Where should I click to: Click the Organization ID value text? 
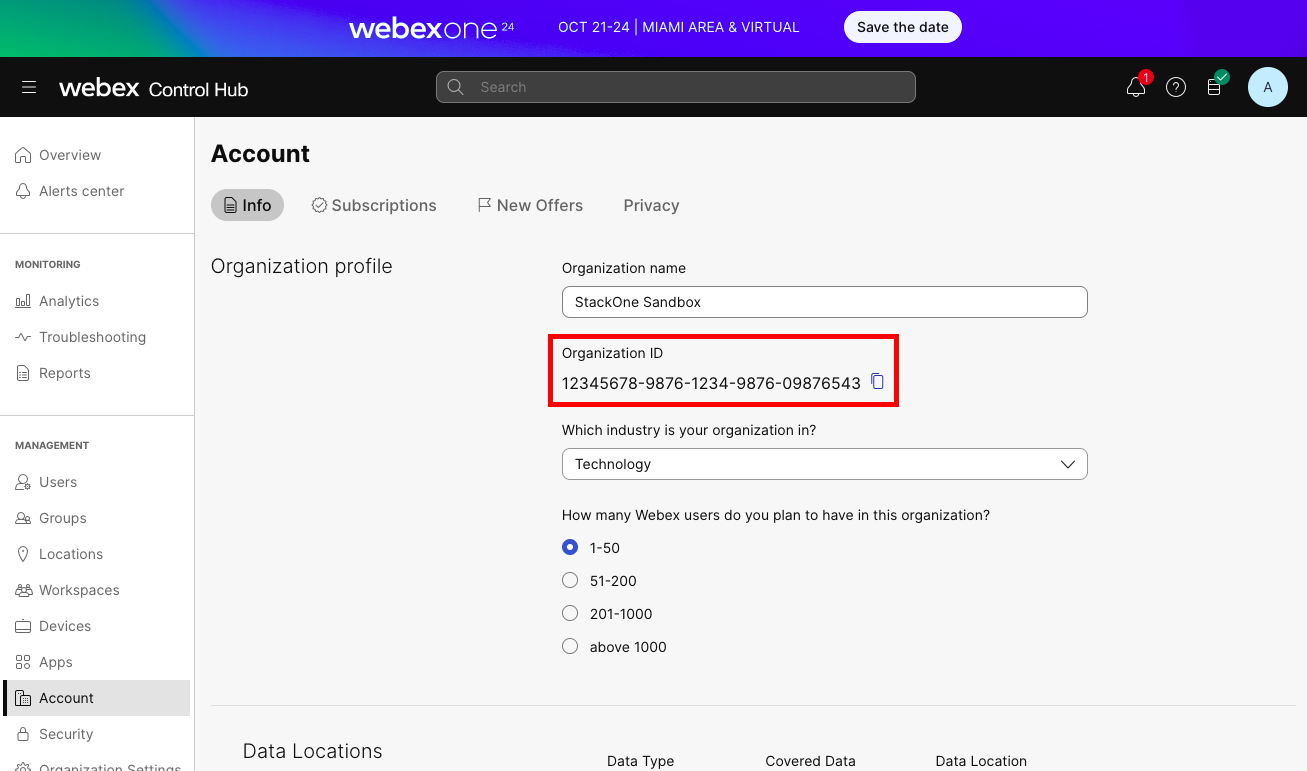pos(711,383)
